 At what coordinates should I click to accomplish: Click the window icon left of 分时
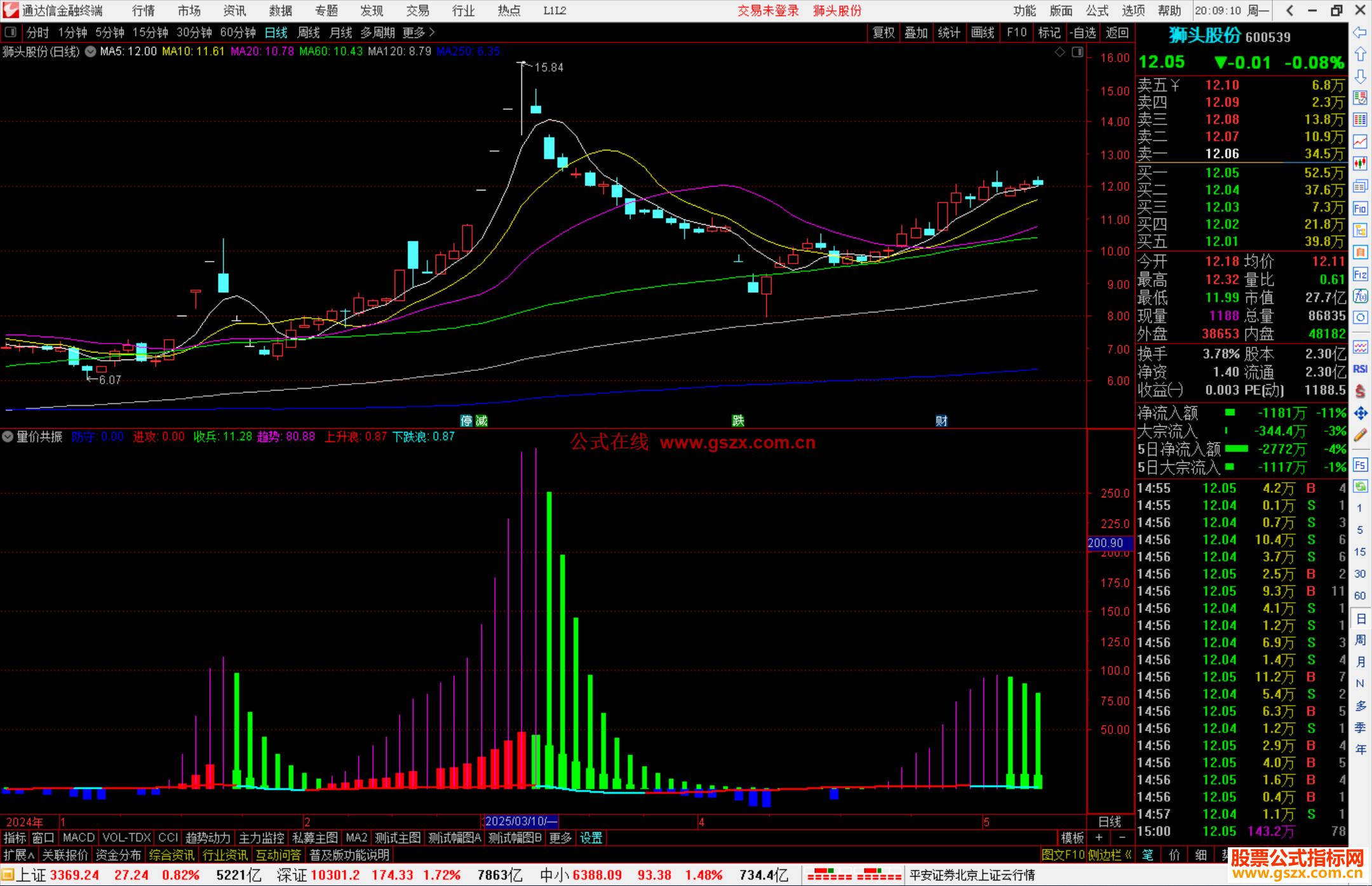pyautogui.click(x=11, y=32)
